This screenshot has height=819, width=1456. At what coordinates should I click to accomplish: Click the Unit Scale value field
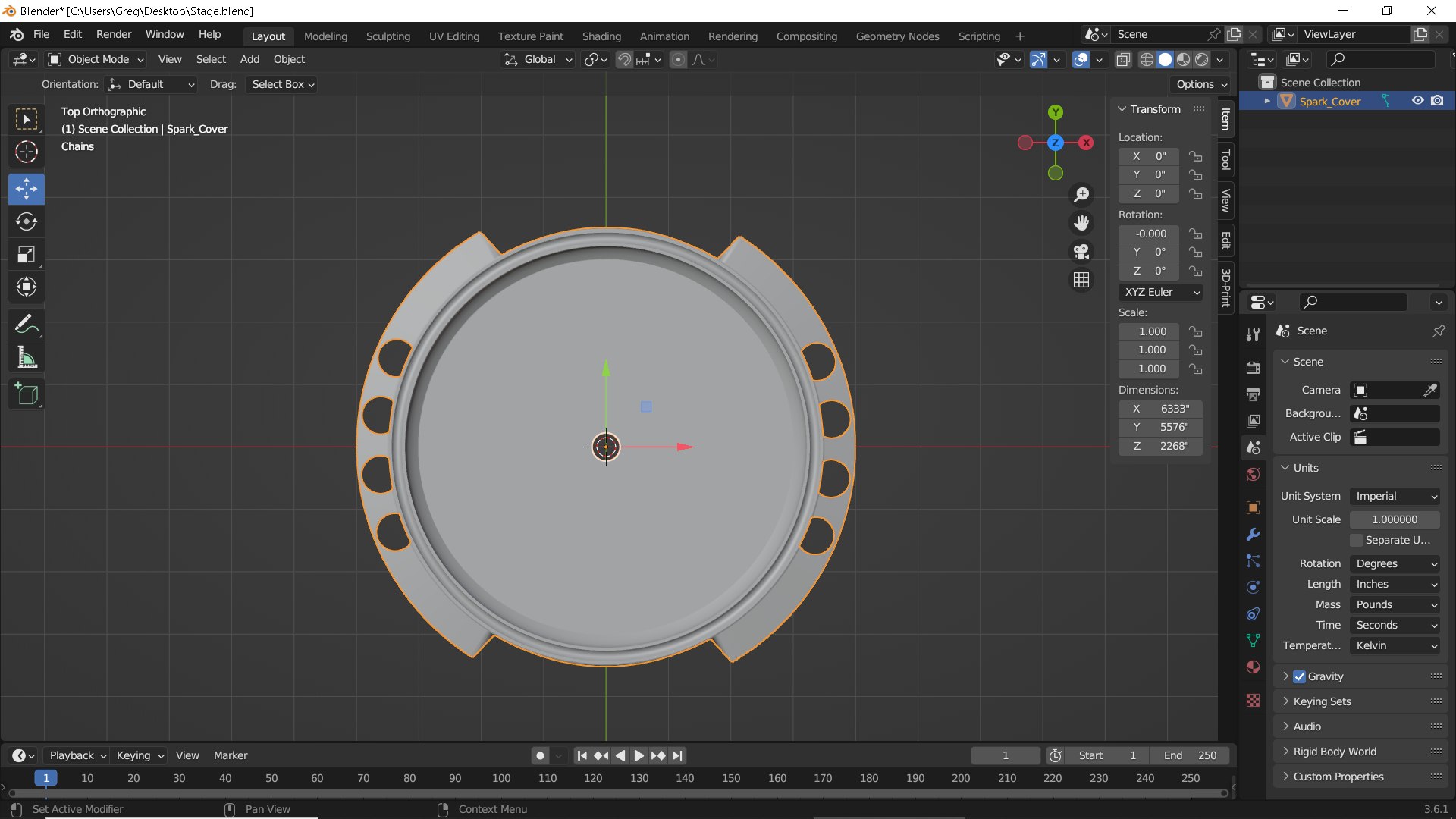(1395, 519)
